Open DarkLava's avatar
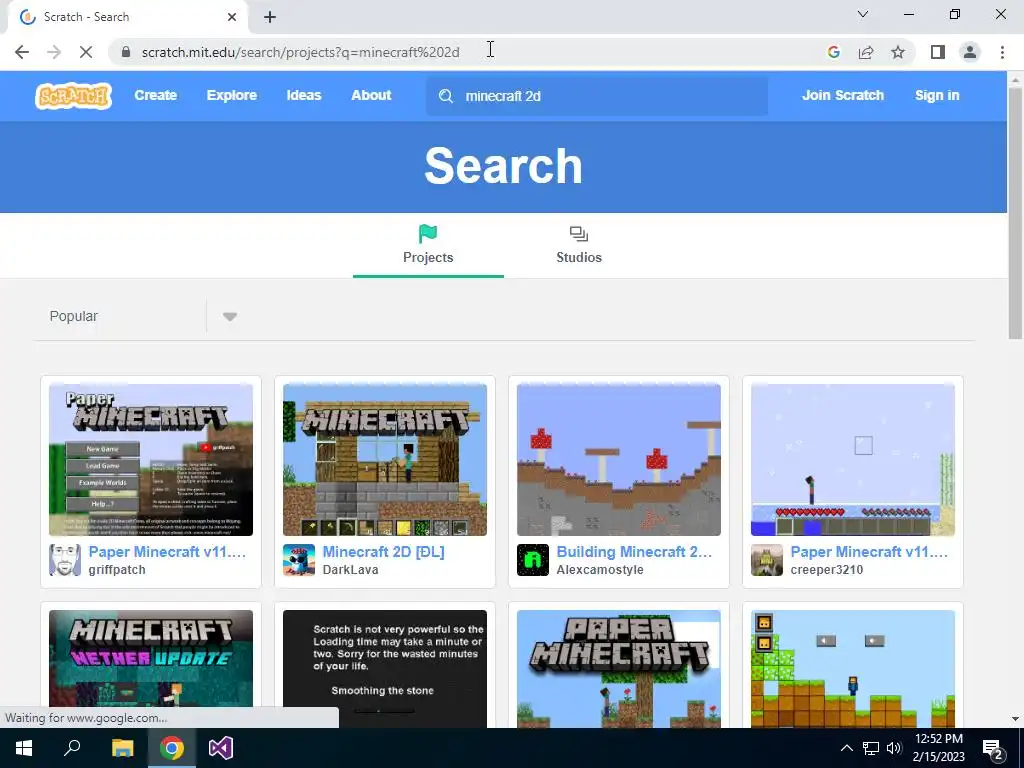 click(x=299, y=560)
